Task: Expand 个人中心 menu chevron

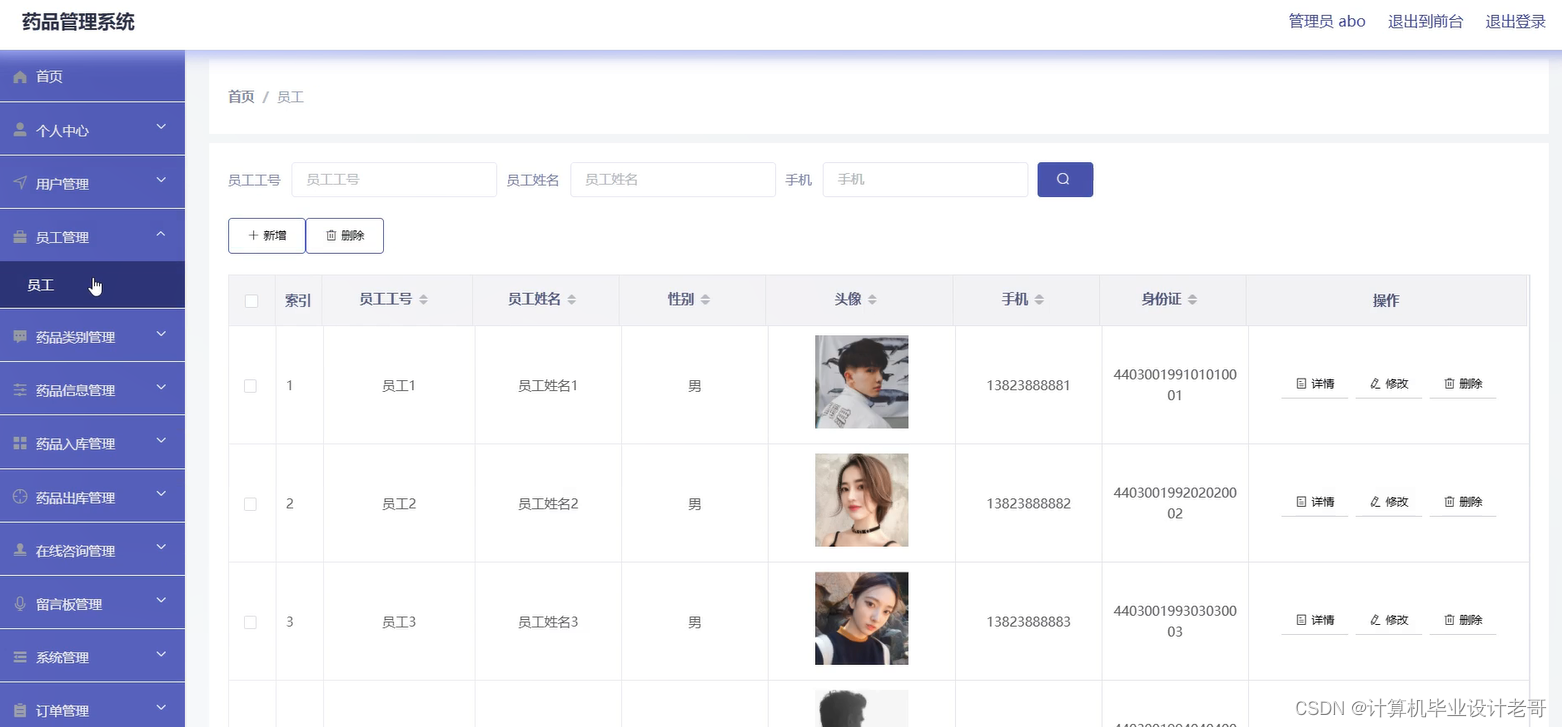Action: 161,127
